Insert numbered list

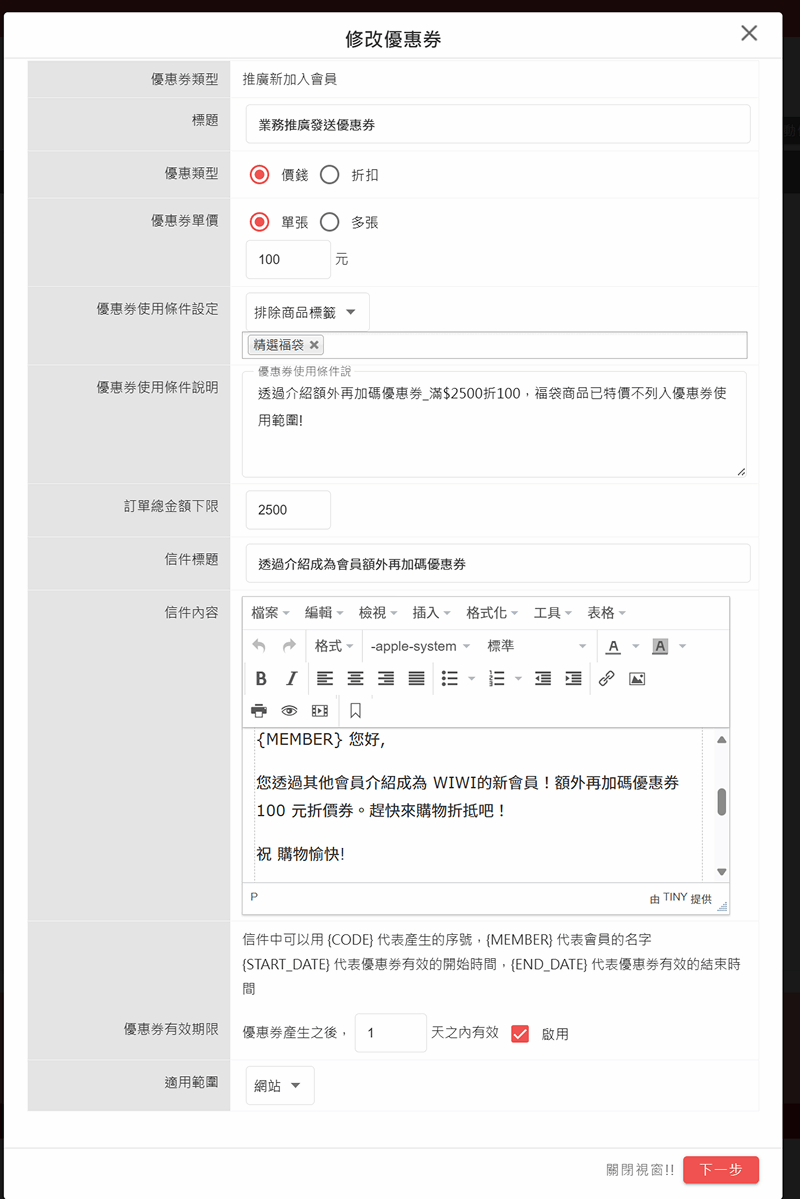(497, 678)
